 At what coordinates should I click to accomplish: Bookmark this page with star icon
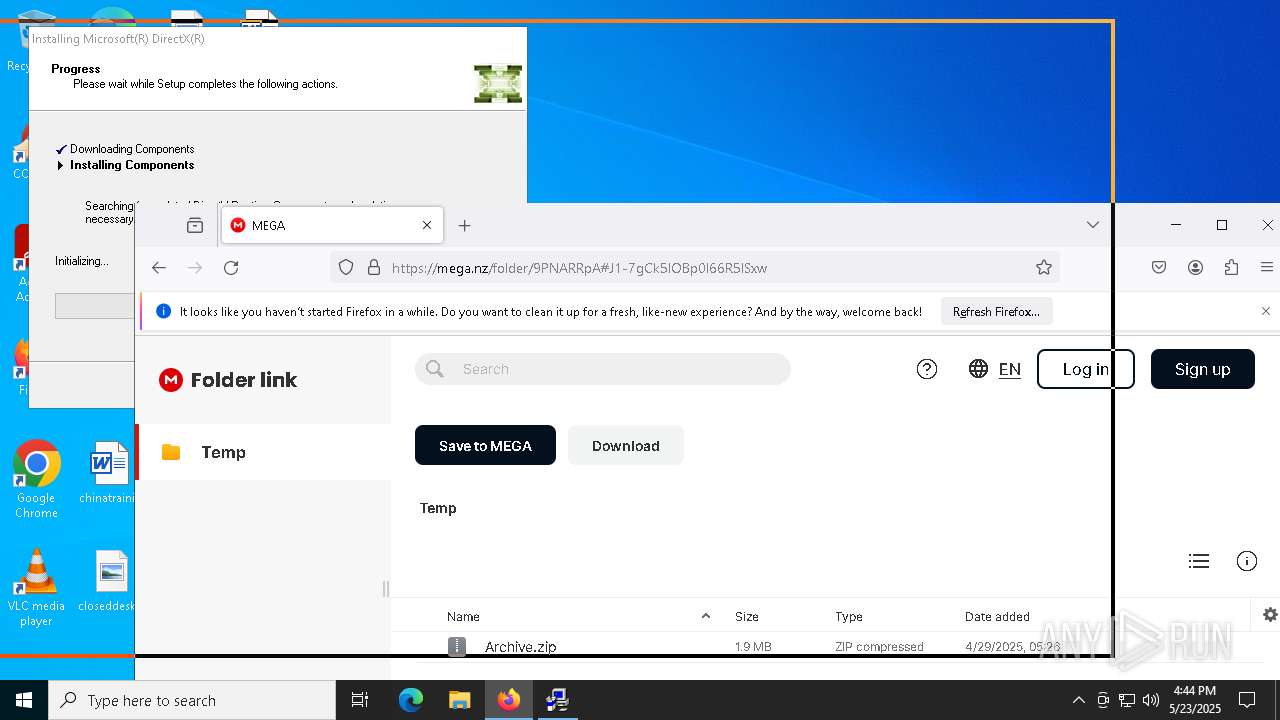click(1044, 268)
